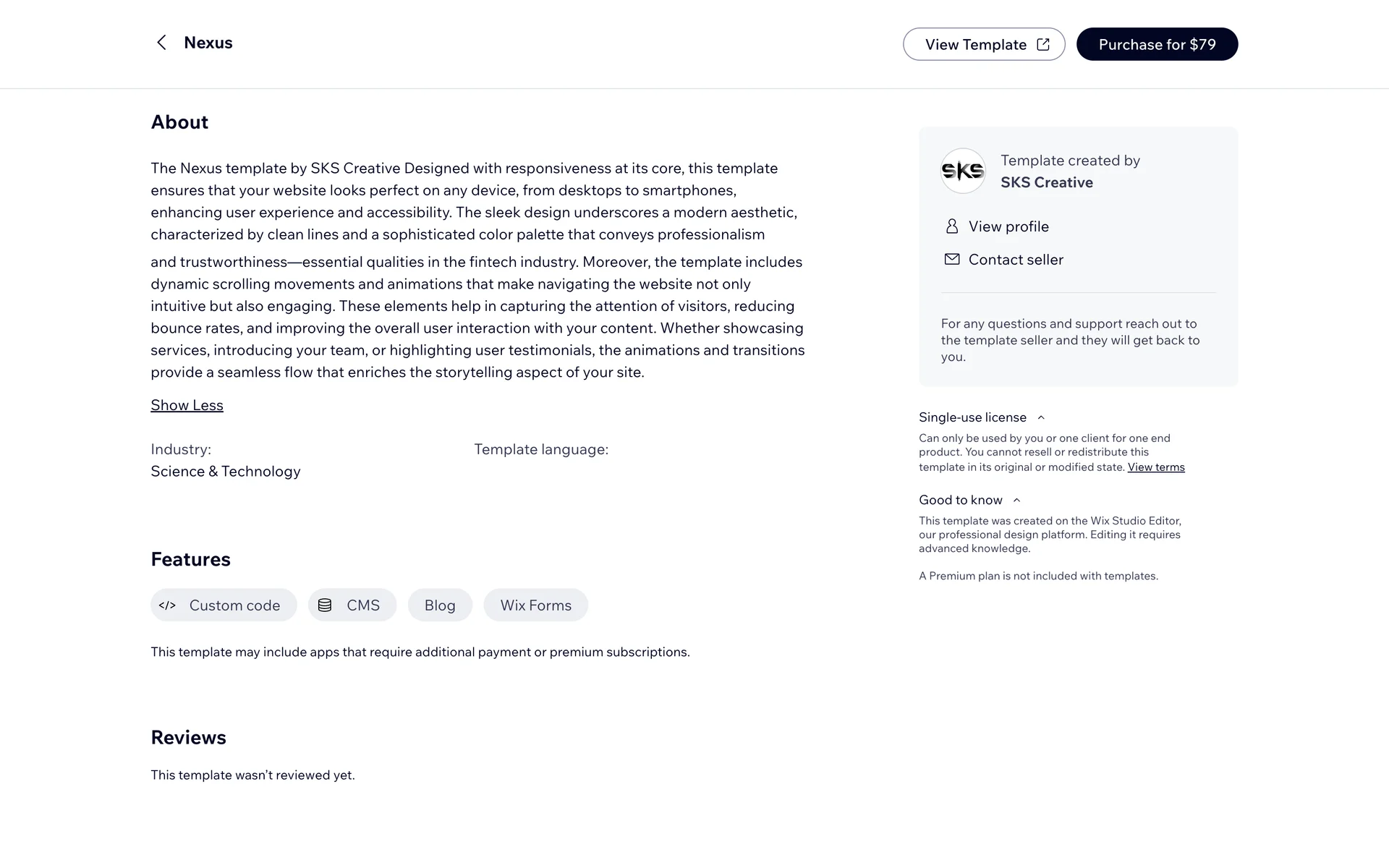
Task: Collapse the Good to know section
Action: (x=1016, y=500)
